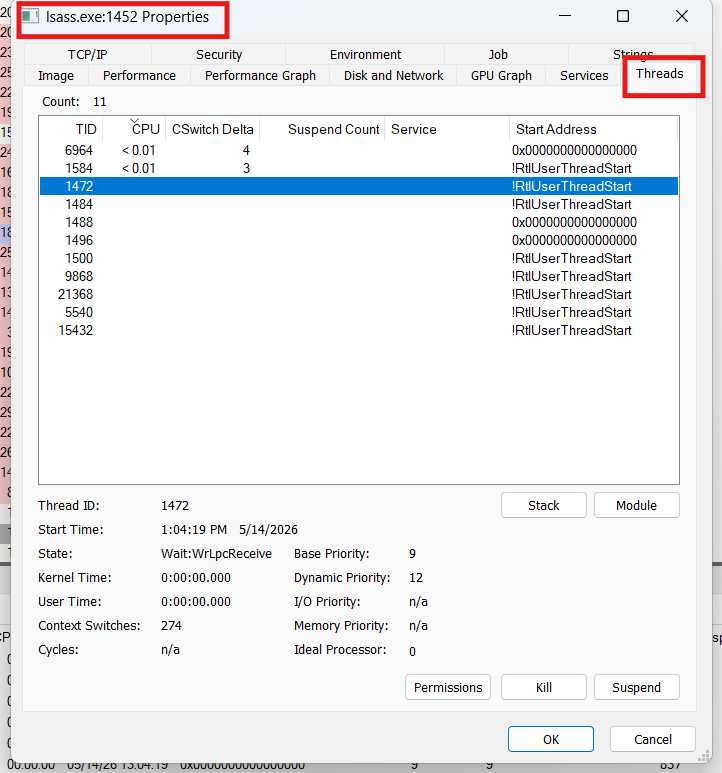The image size is (722, 773).
Task: Select thread row 1484
Action: (x=359, y=205)
